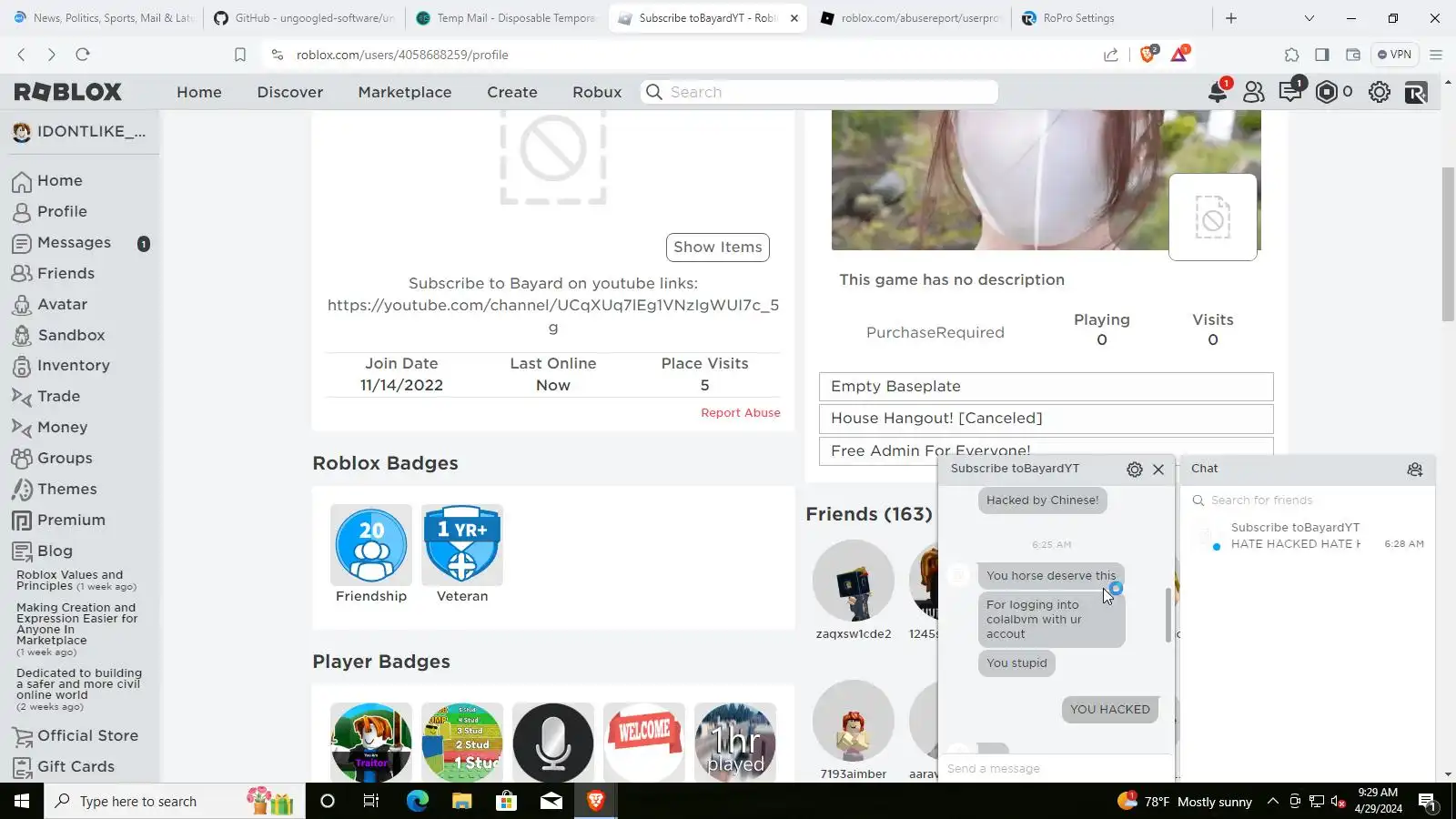Open browser extensions puzzle icon
Screen dimensions: 1456x819
(1291, 55)
